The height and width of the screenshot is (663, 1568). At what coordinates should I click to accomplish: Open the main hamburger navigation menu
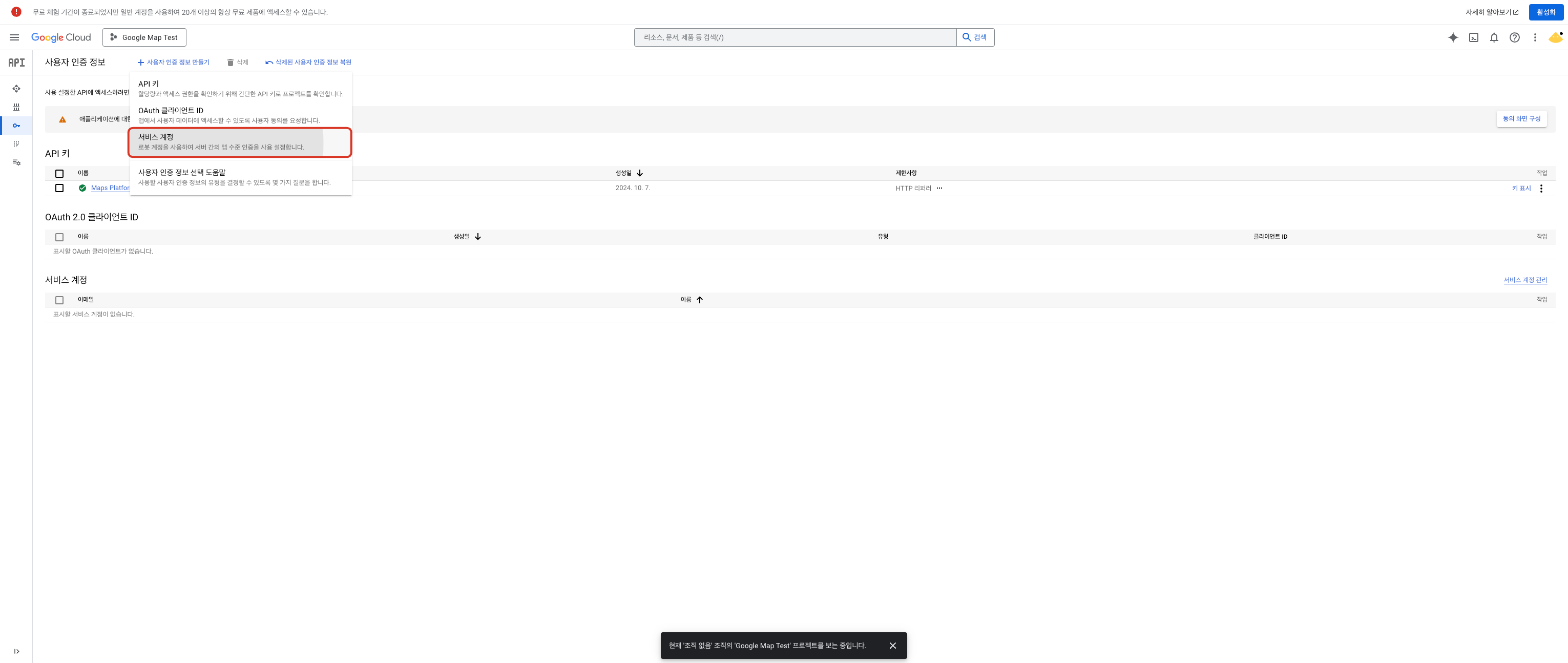click(x=14, y=37)
